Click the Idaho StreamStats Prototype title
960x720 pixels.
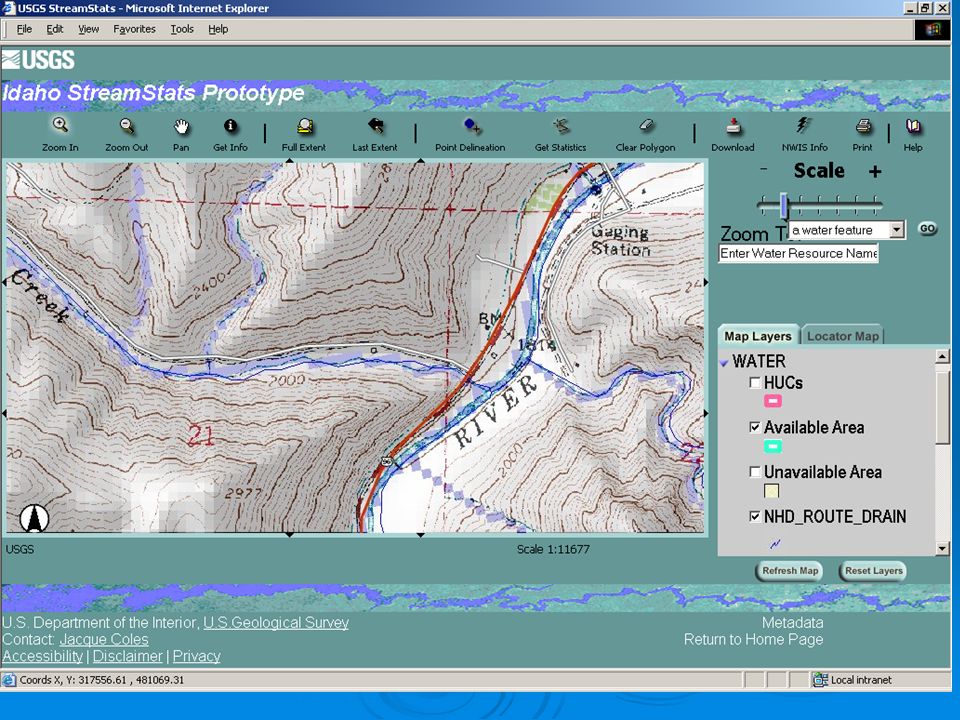[x=153, y=93]
